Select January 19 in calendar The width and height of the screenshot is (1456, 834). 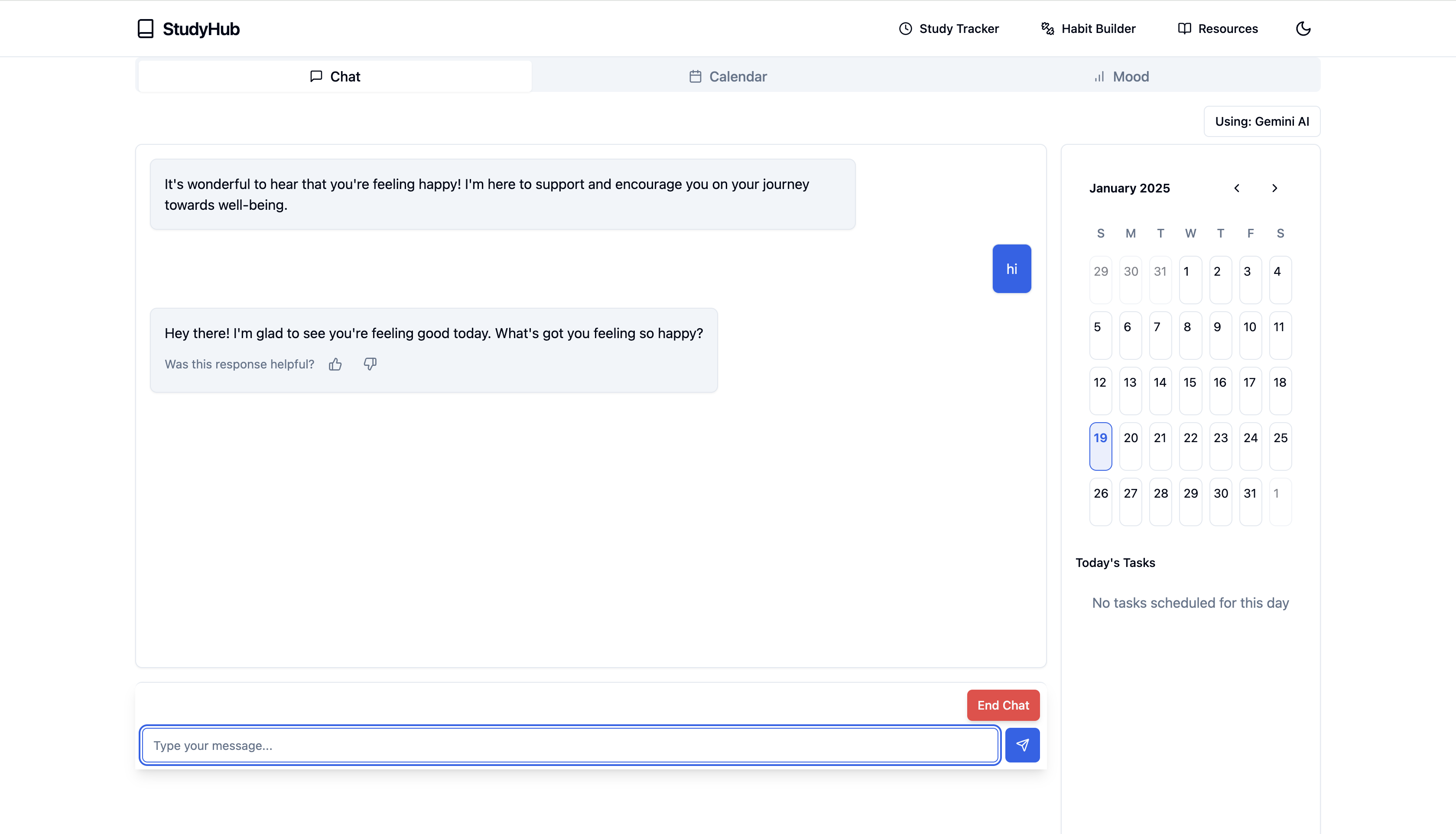(1100, 446)
